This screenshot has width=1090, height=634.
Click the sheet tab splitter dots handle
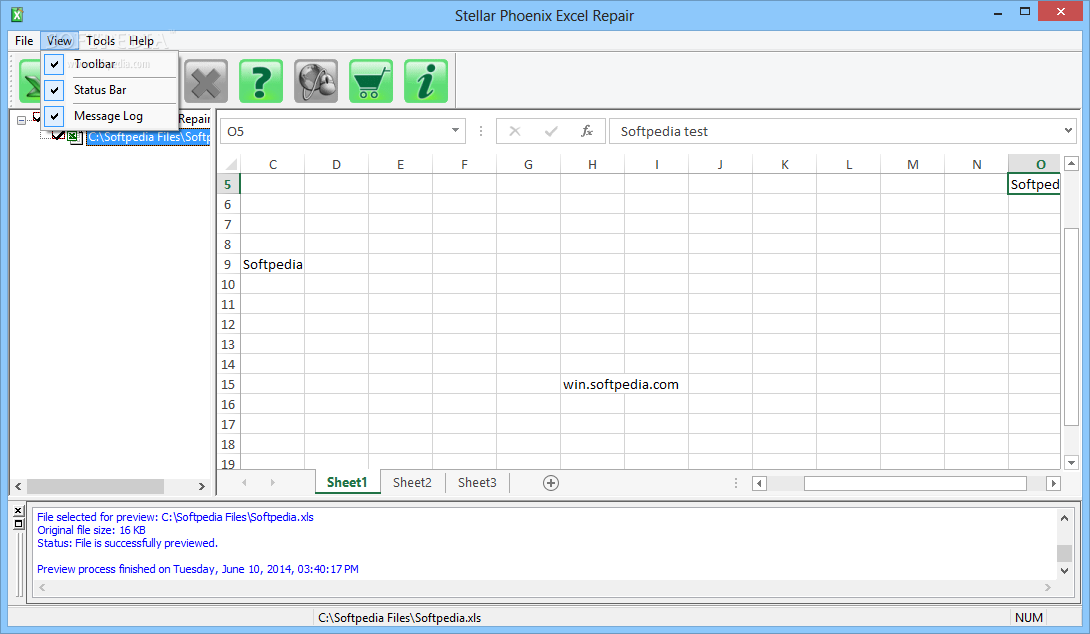coord(735,482)
